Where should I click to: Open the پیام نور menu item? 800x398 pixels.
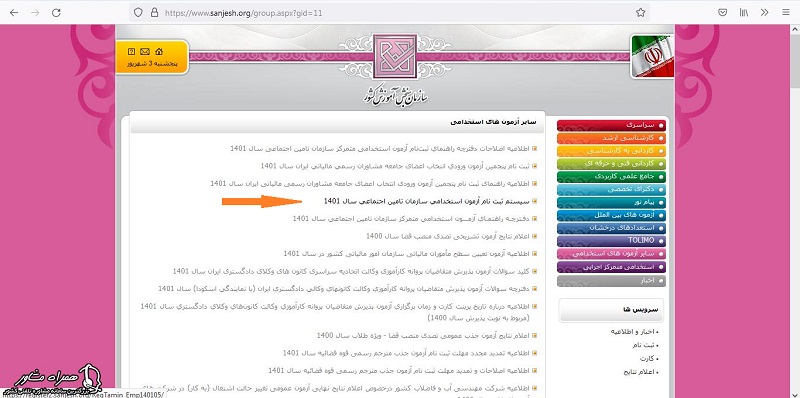point(611,203)
